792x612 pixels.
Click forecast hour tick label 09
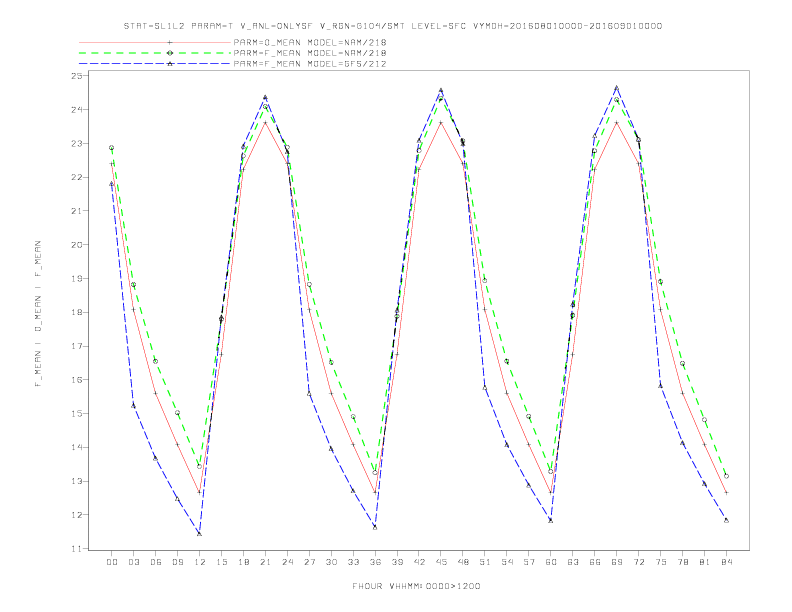click(177, 562)
